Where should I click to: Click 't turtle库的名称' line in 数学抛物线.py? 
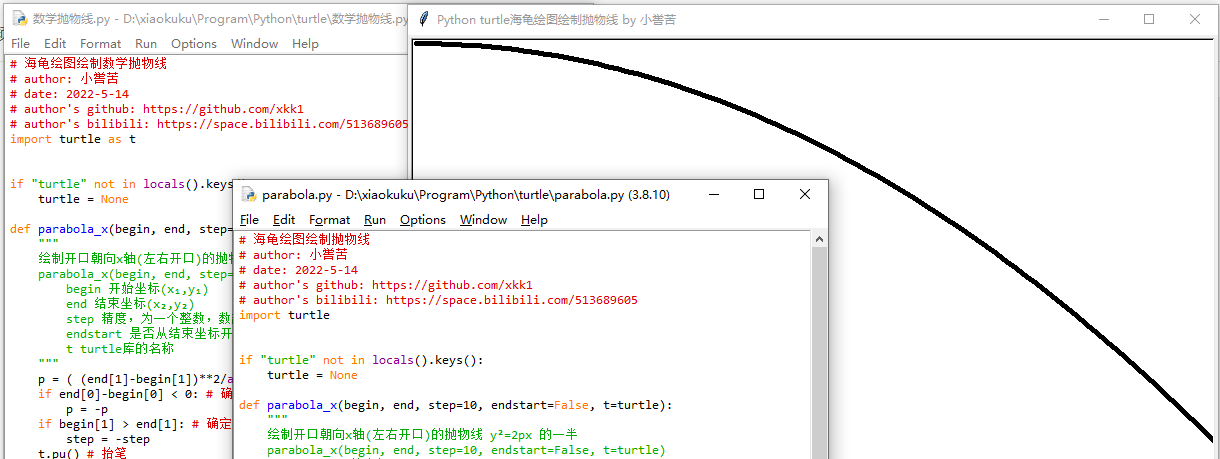click(120, 349)
